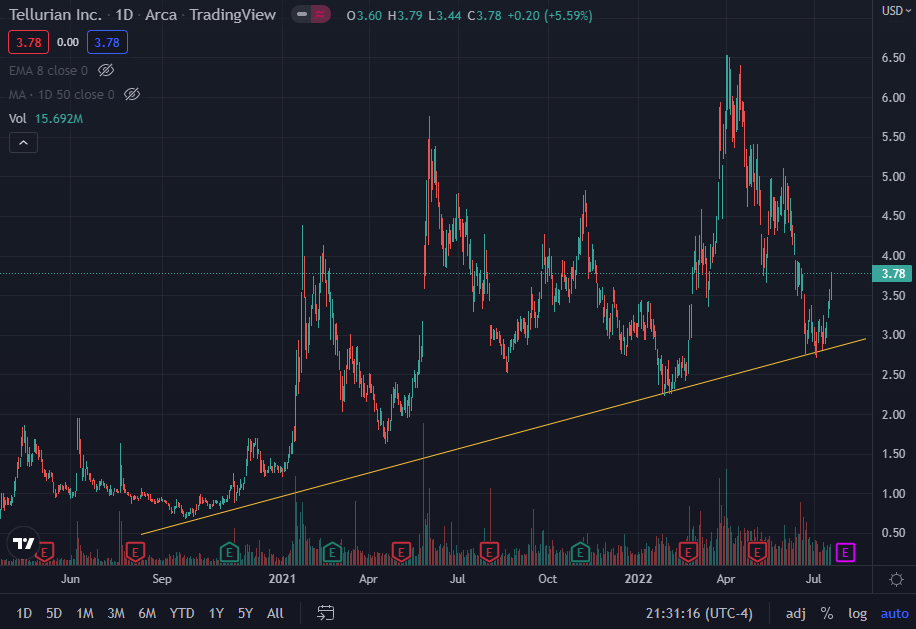The height and width of the screenshot is (629, 916).
Task: Click the green 3.78 current price label
Action: 891,274
